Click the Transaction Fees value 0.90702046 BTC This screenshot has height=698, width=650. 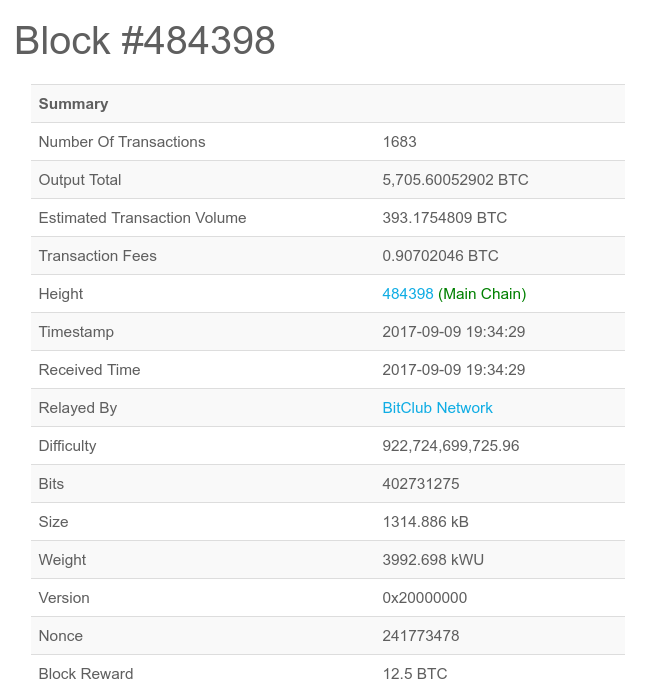(x=440, y=256)
